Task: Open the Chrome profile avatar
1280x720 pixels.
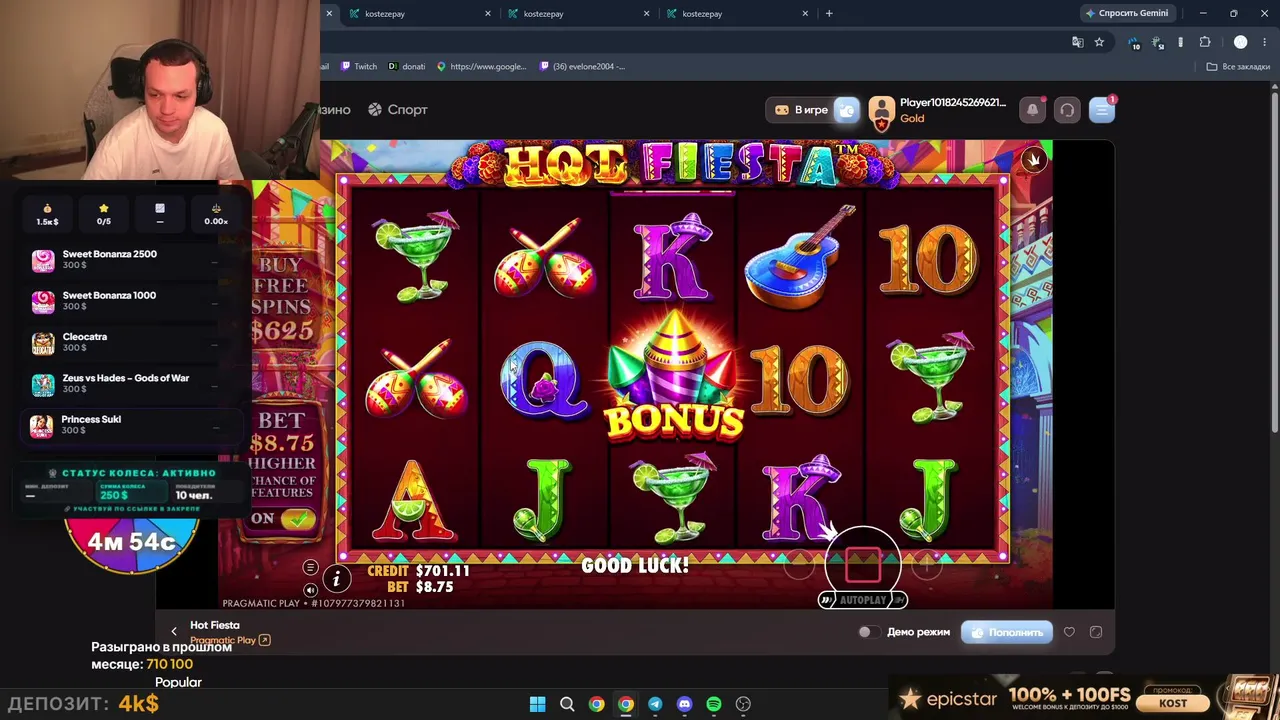Action: point(1240,42)
